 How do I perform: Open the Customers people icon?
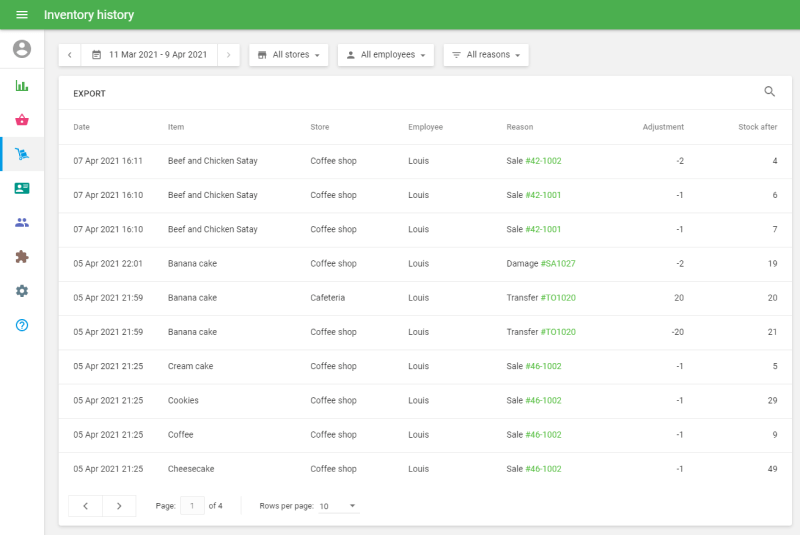[x=22, y=222]
